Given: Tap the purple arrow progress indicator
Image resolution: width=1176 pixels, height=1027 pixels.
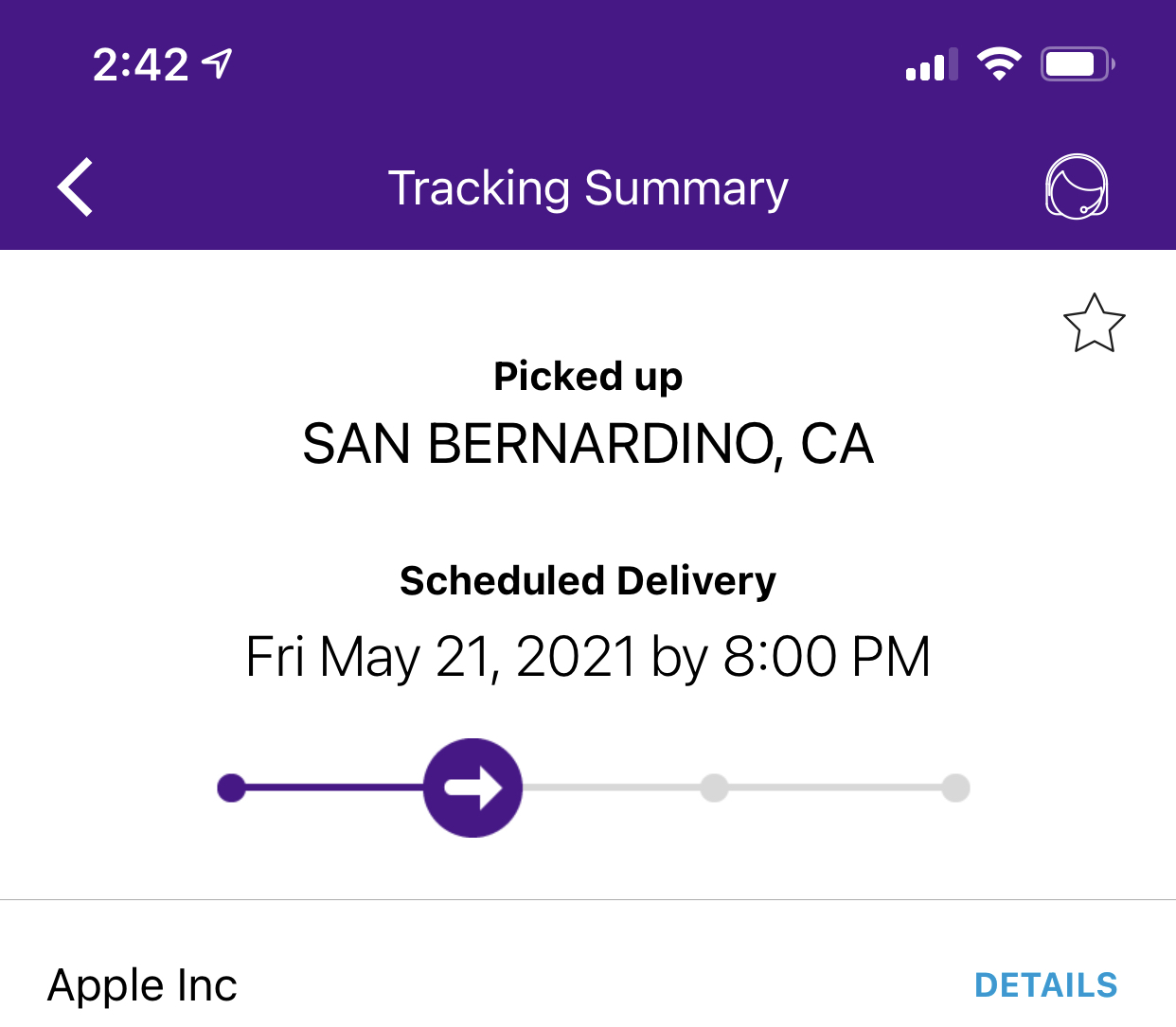Looking at the screenshot, I should pos(472,788).
